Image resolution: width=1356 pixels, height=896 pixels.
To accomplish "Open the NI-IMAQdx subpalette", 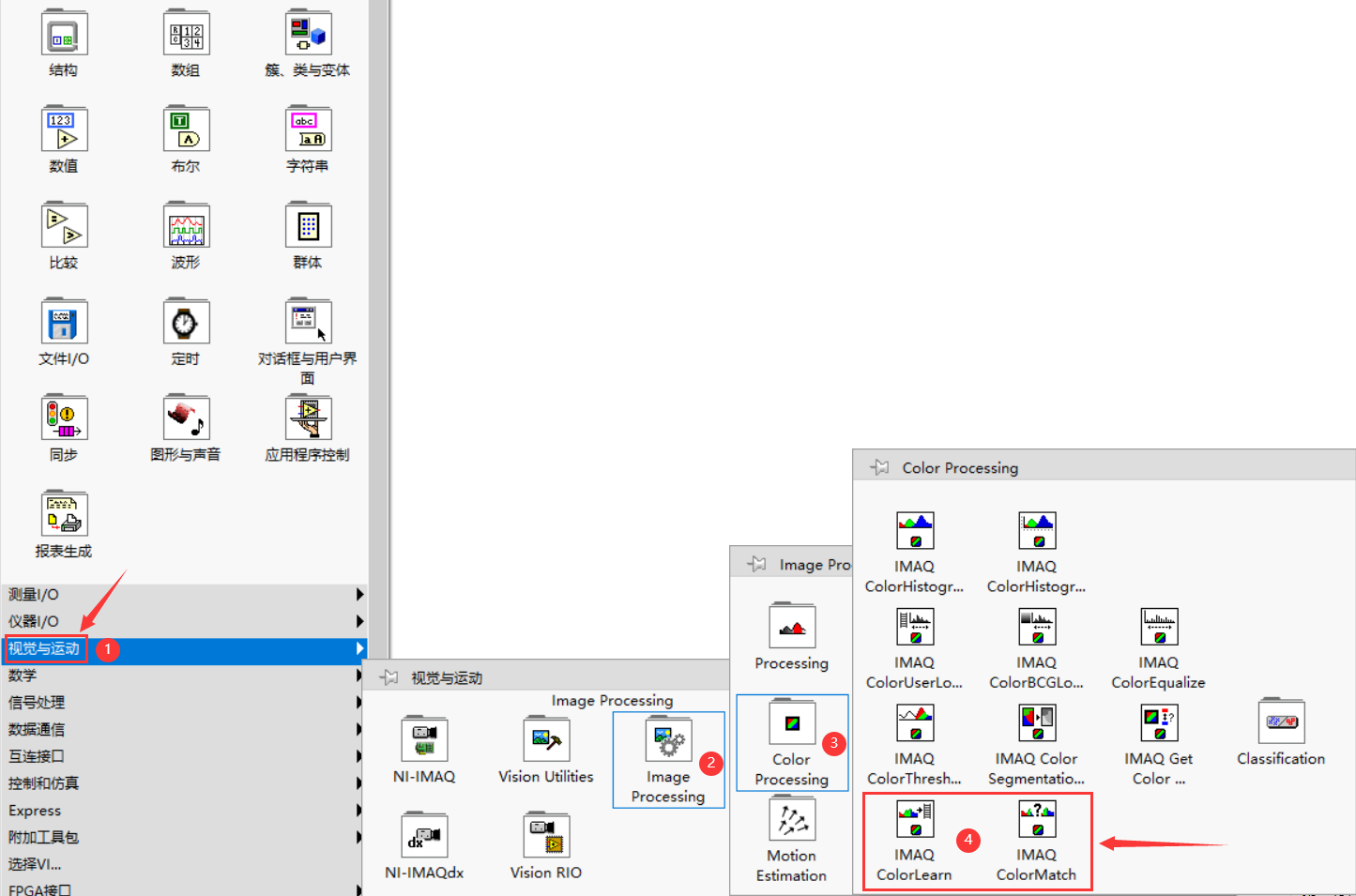I will pos(424,835).
